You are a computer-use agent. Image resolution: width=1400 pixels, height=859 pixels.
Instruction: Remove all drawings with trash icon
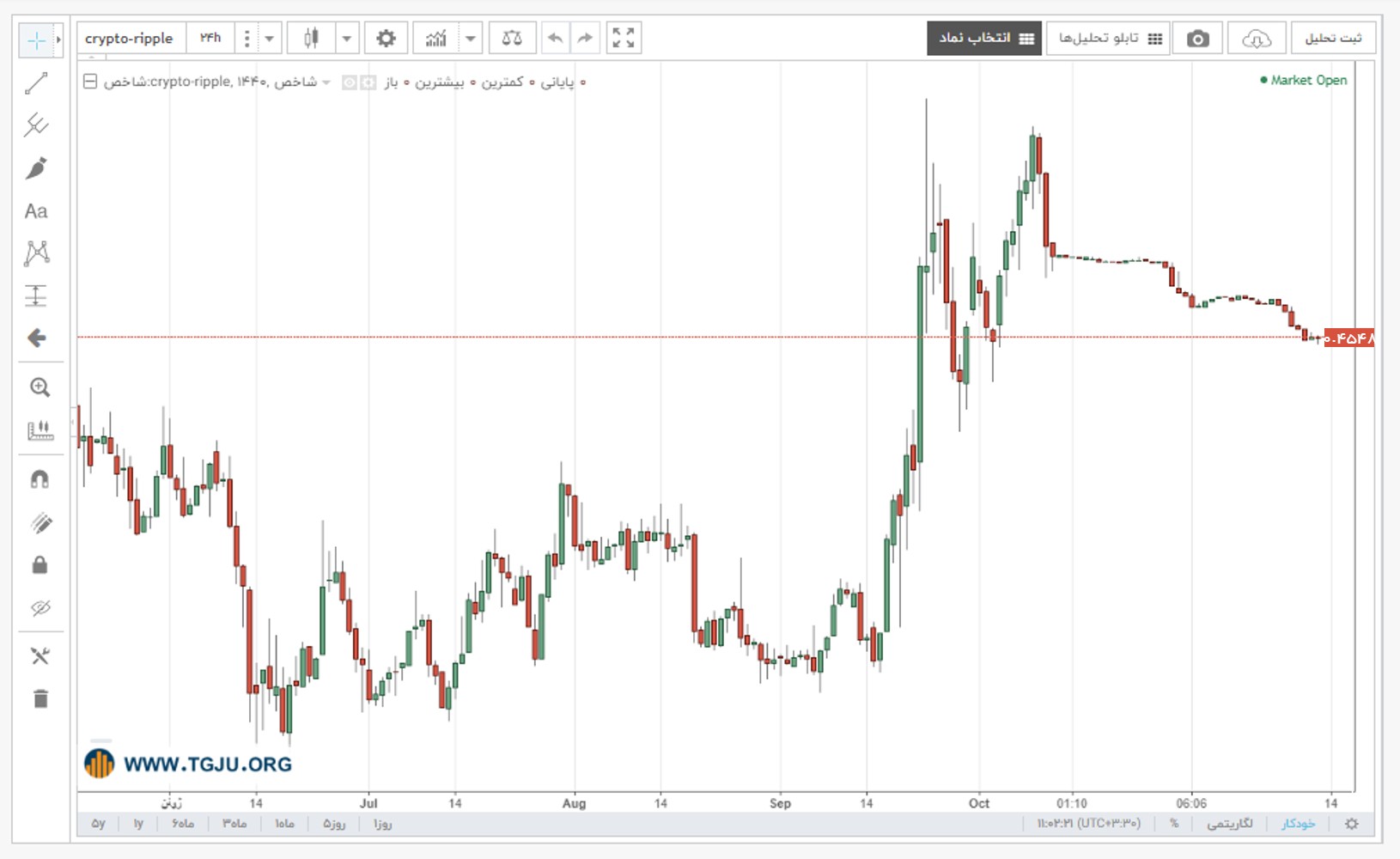(x=40, y=698)
